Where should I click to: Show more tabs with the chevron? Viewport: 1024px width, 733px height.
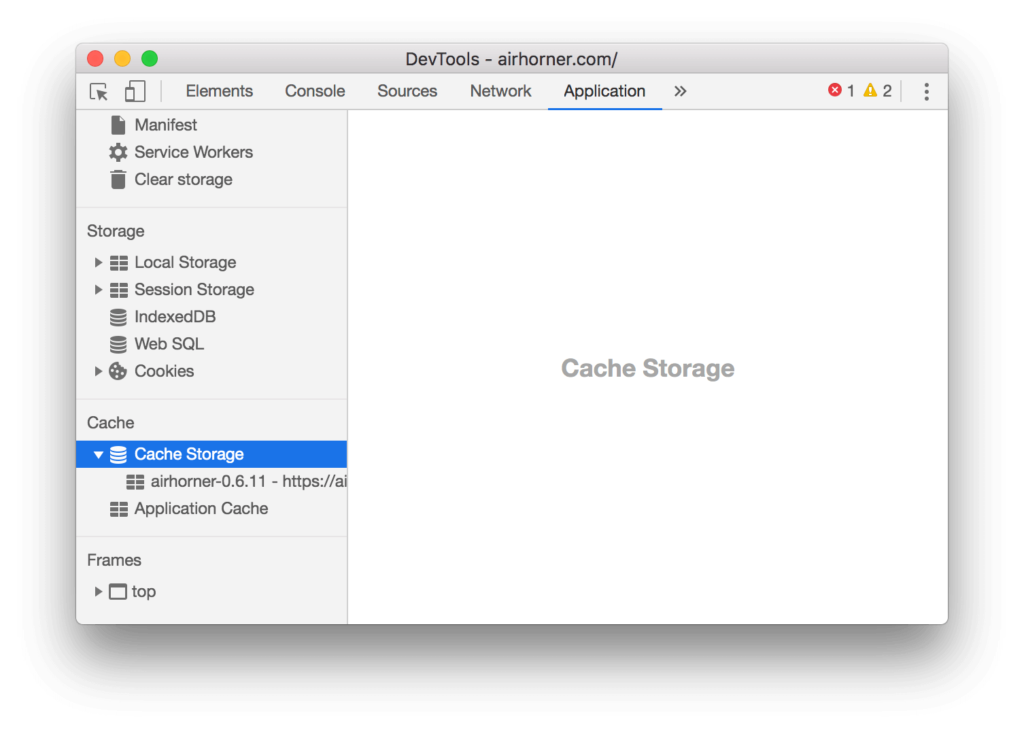tap(680, 91)
